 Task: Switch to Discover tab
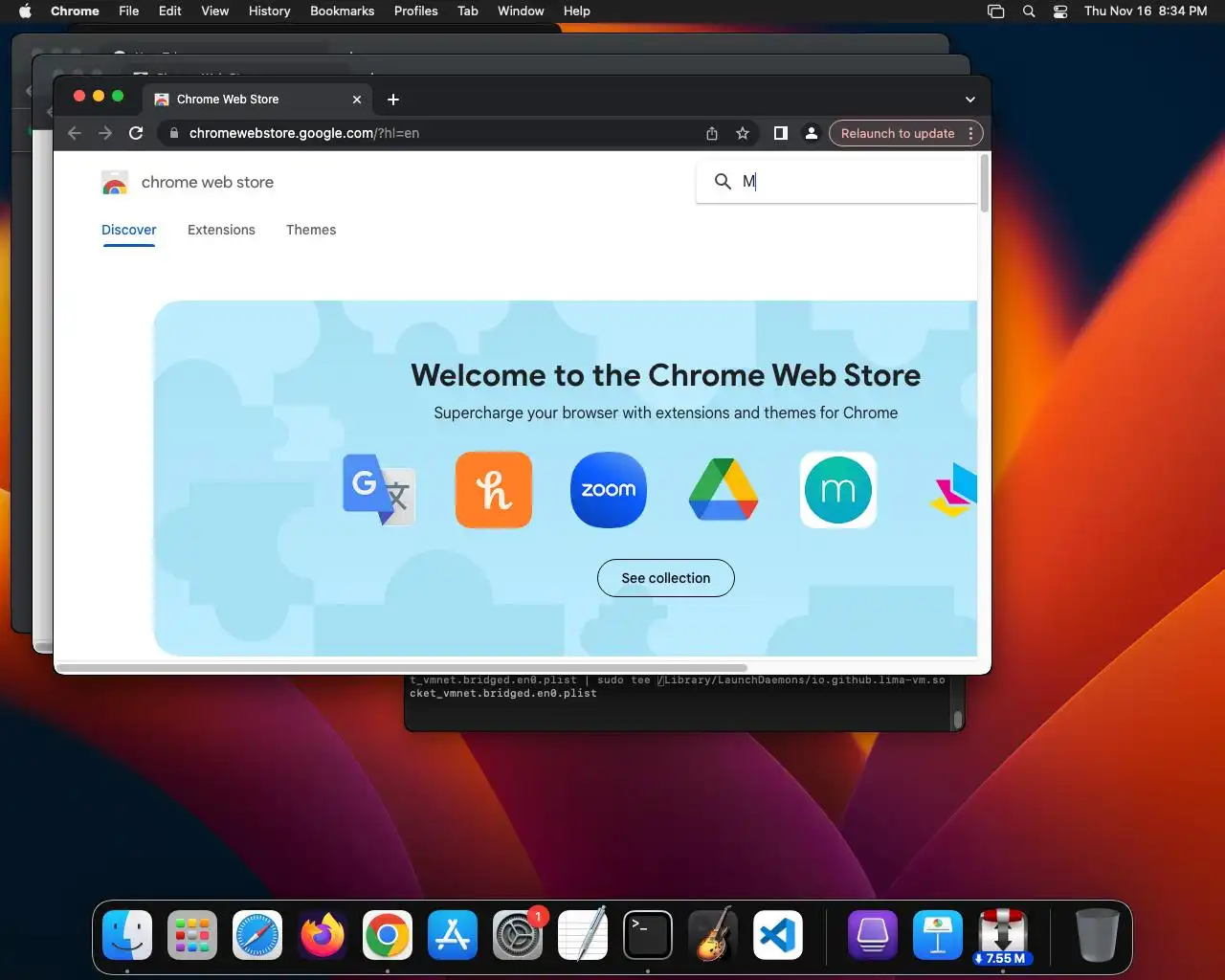point(129,230)
